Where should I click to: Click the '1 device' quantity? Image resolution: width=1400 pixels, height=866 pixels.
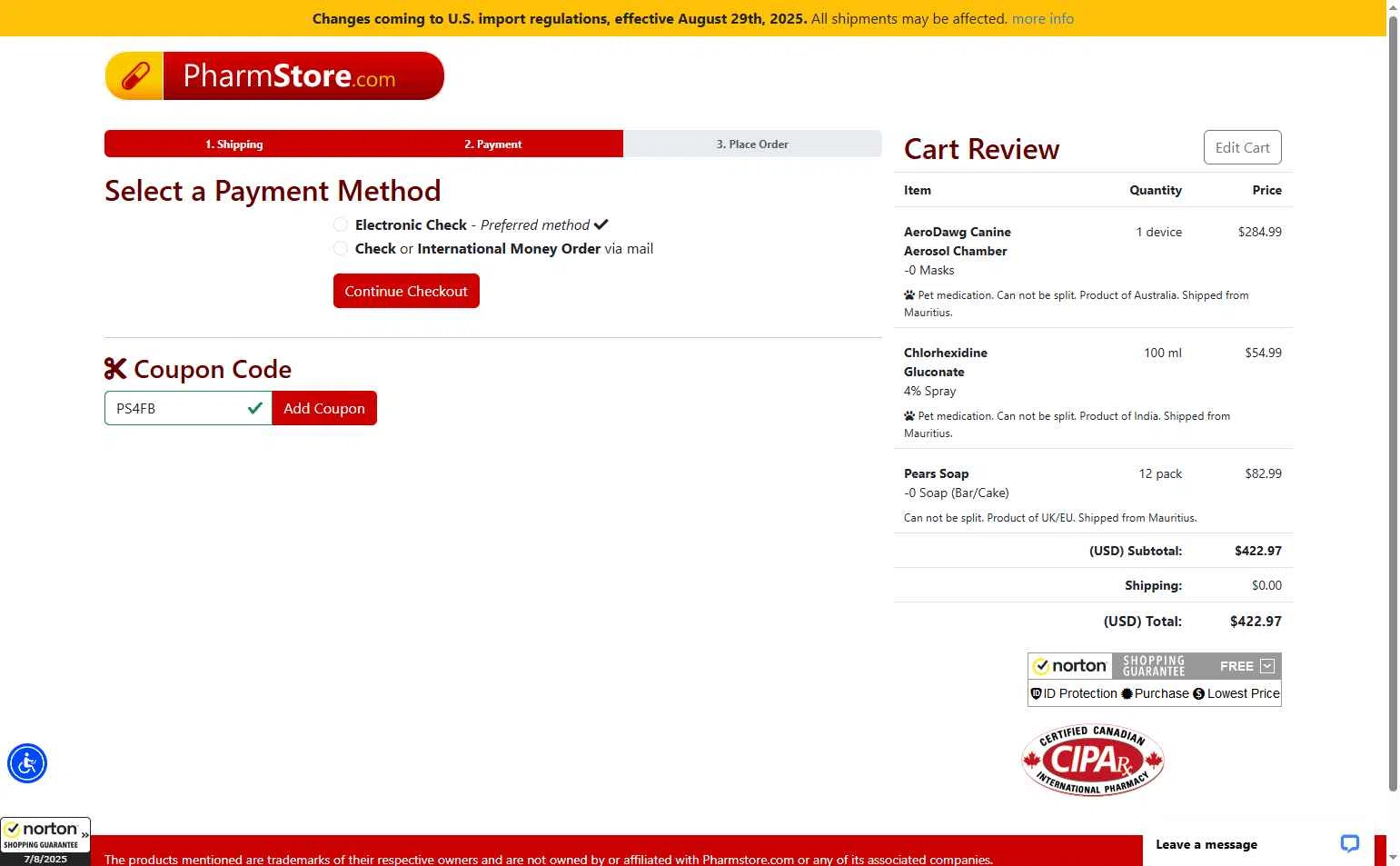click(x=1159, y=232)
